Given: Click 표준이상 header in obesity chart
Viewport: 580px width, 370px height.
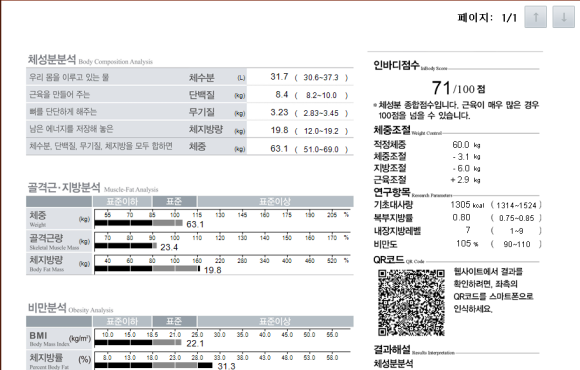Looking at the screenshot, I should (275, 321).
